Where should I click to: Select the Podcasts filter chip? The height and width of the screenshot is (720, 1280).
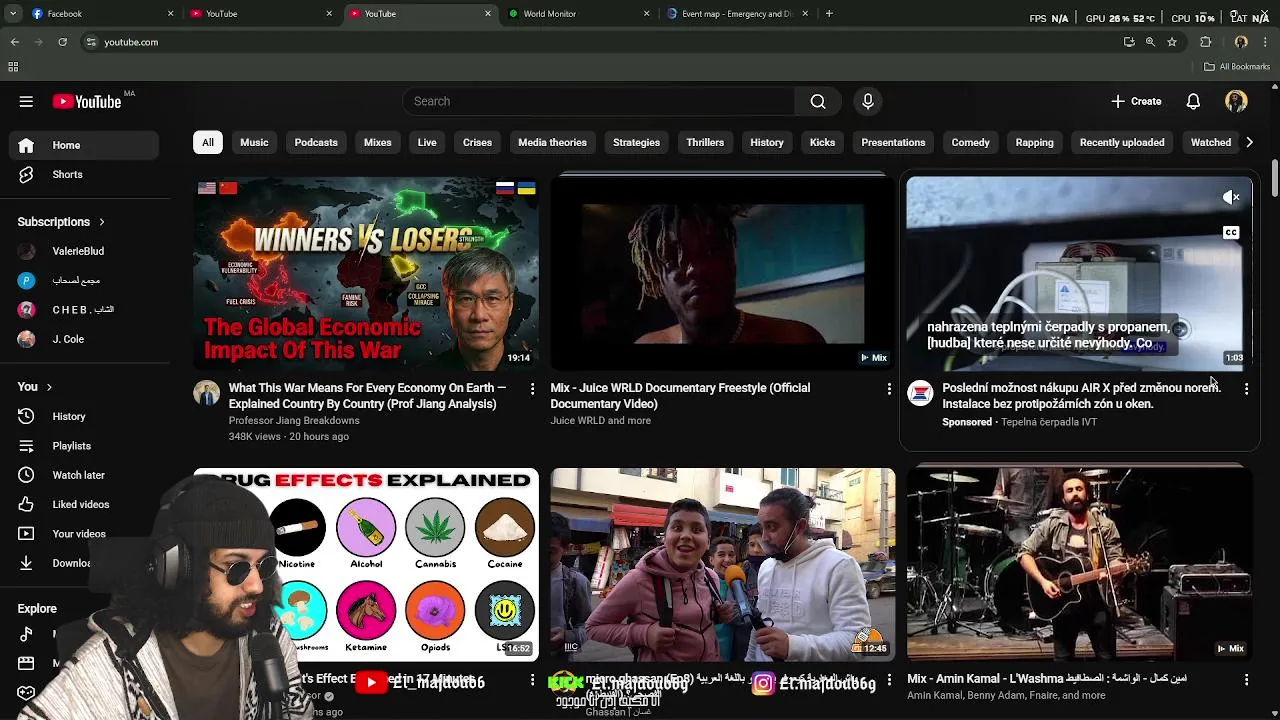316,142
